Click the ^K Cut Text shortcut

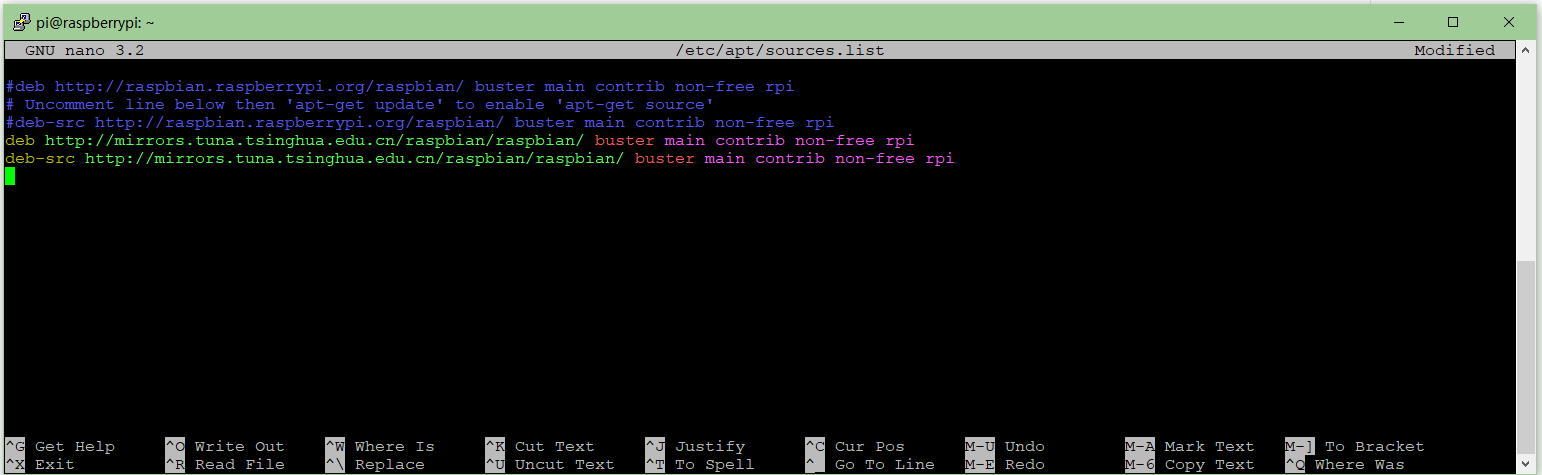tap(540, 447)
